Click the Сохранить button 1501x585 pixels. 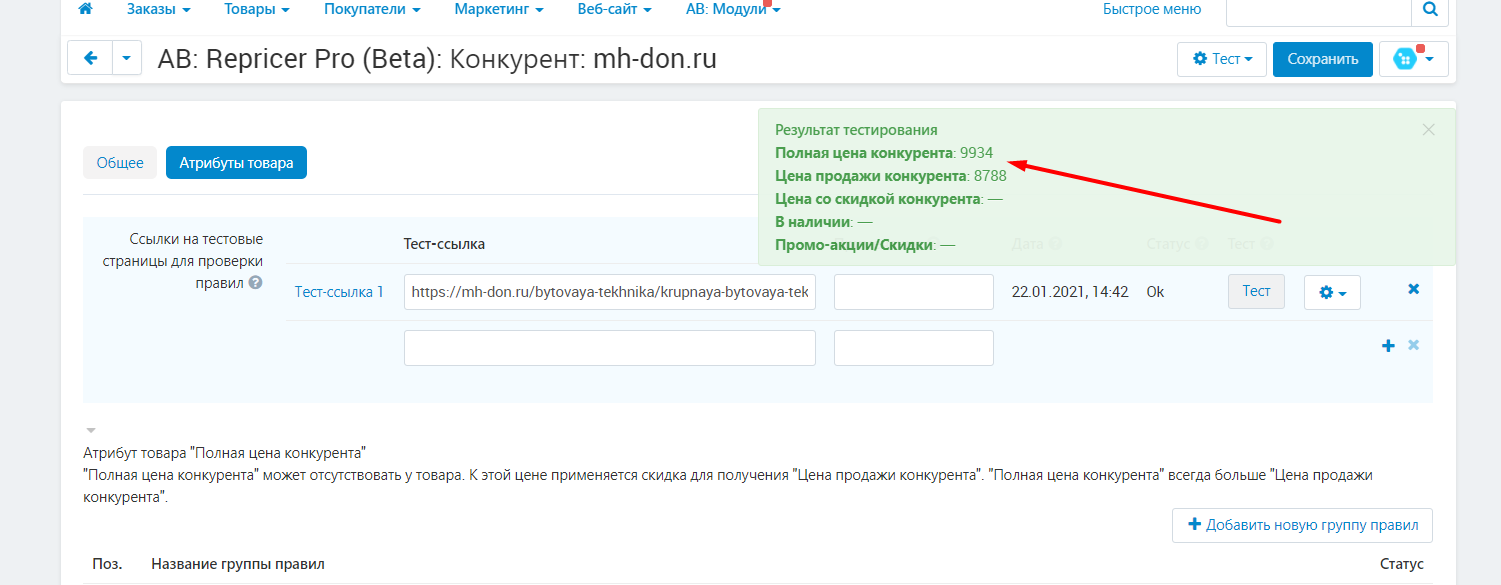(x=1322, y=59)
